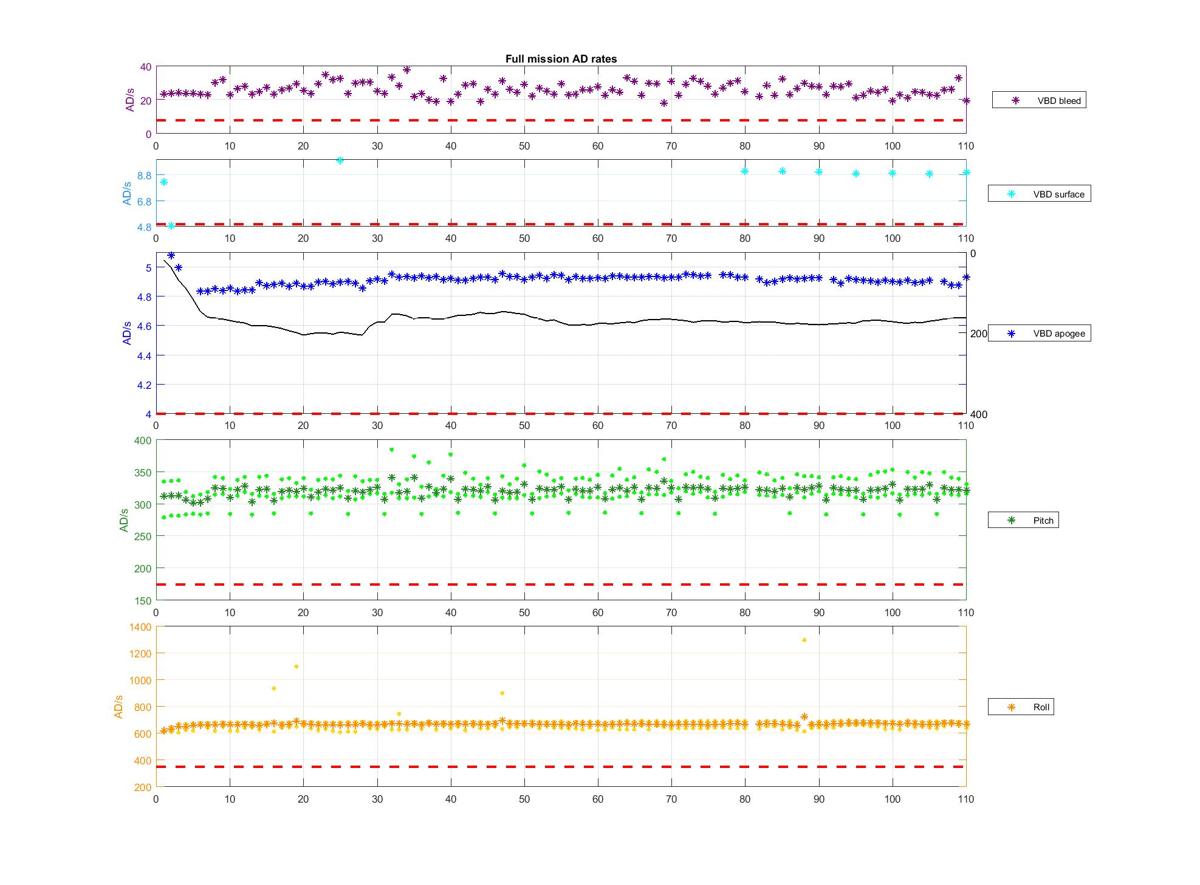Click the 4.4 y-axis tick label
The width and height of the screenshot is (1200, 885).
pyautogui.click(x=145, y=355)
